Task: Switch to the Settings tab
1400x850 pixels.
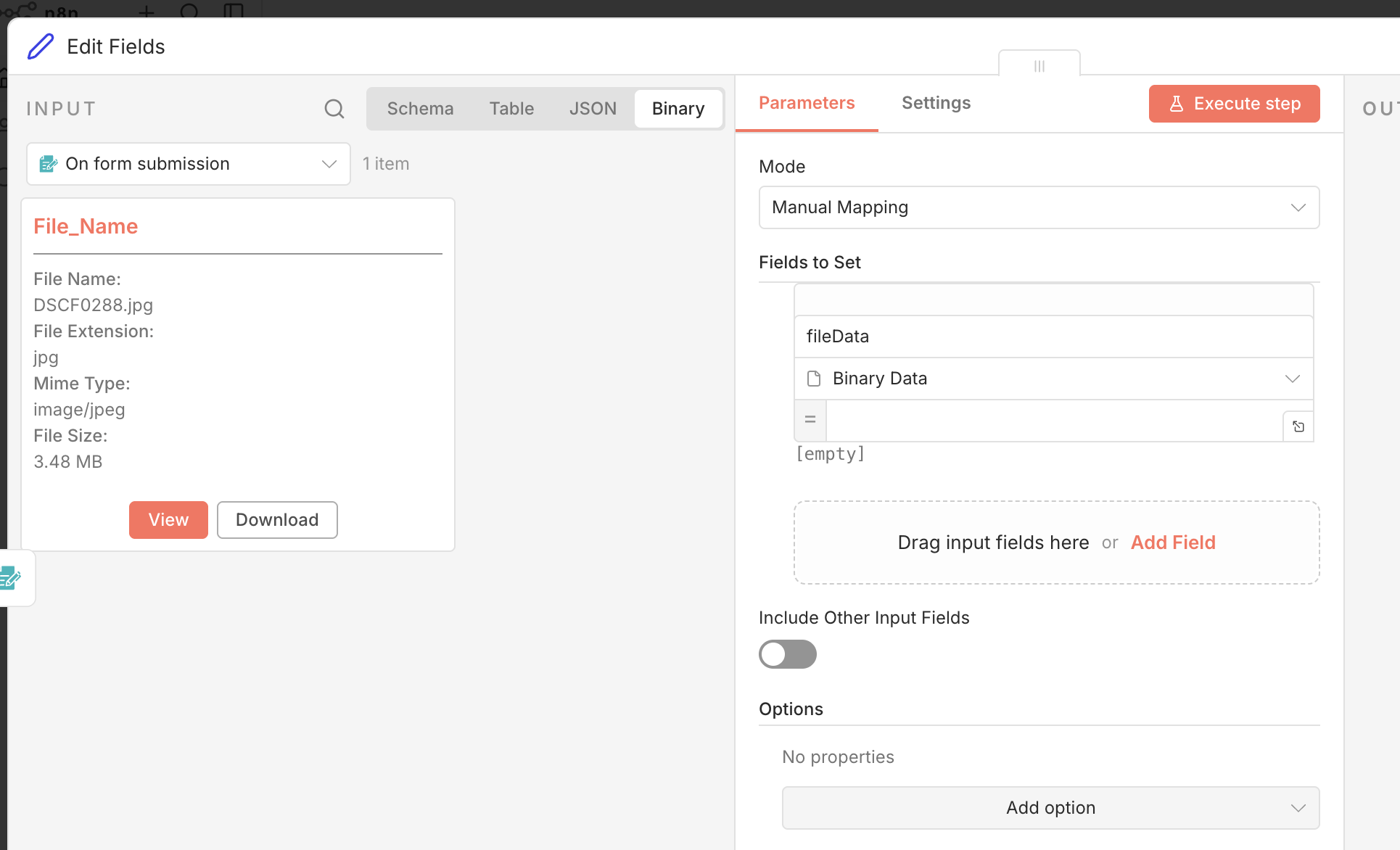Action: click(x=936, y=103)
